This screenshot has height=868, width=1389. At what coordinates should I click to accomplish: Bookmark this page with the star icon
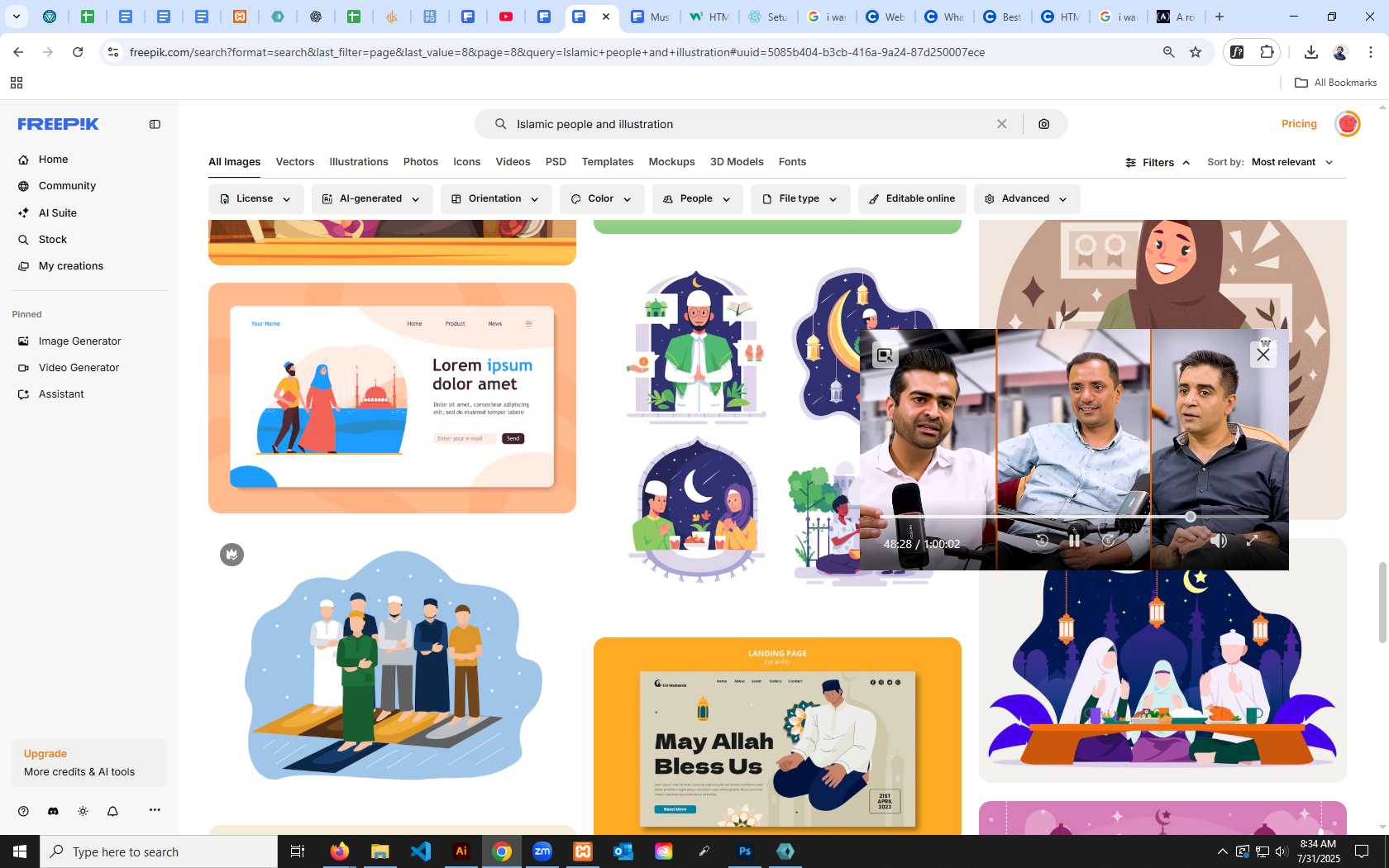click(x=1195, y=52)
